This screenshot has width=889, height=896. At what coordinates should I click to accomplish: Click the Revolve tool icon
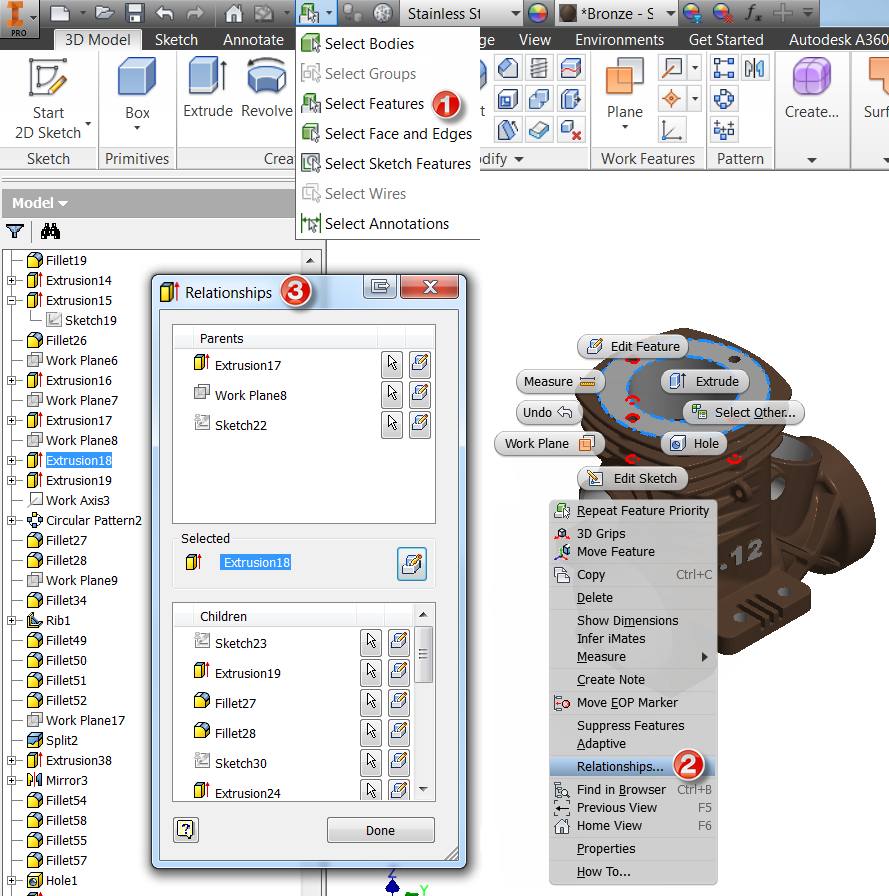[x=267, y=87]
